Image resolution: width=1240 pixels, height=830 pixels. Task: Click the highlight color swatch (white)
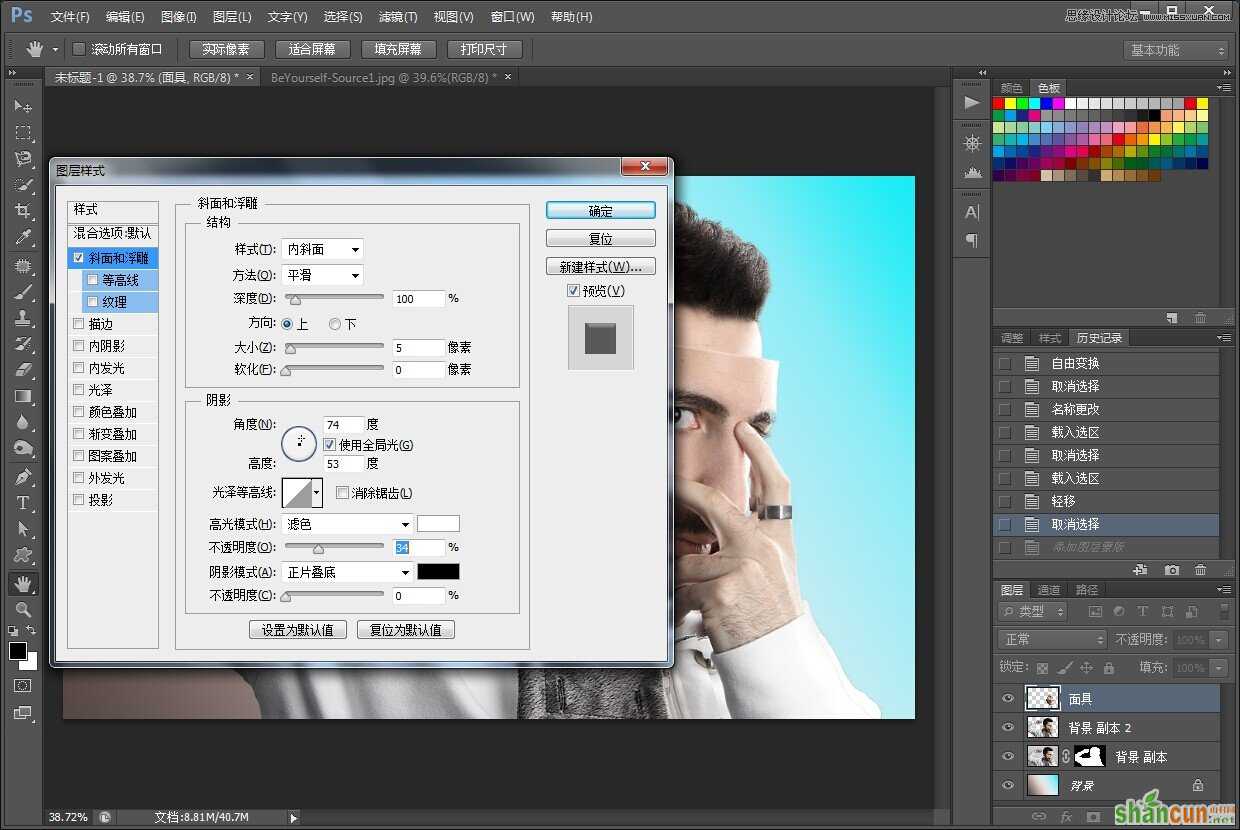(438, 523)
